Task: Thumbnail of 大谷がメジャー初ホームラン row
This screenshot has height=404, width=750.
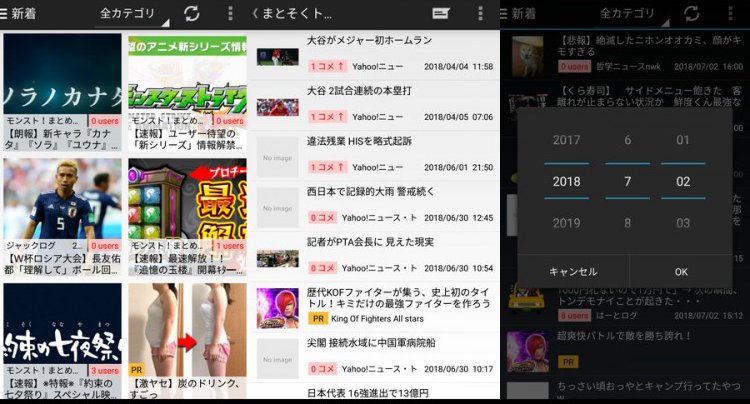Action: click(277, 57)
